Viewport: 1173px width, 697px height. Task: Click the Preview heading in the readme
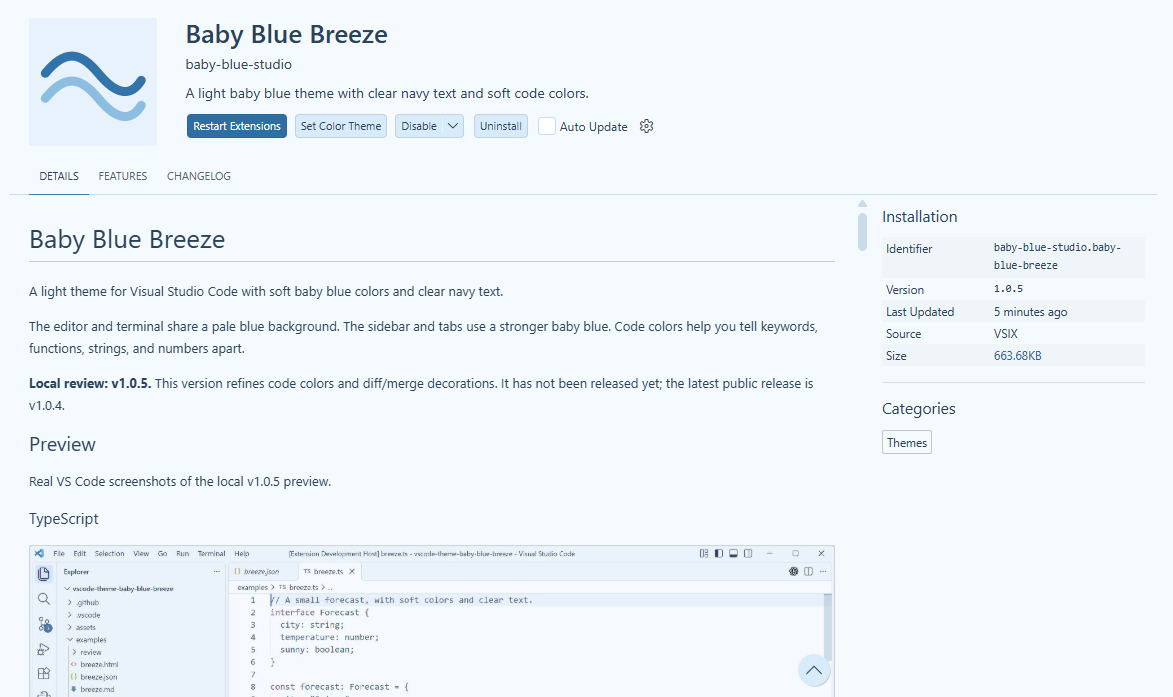point(62,444)
